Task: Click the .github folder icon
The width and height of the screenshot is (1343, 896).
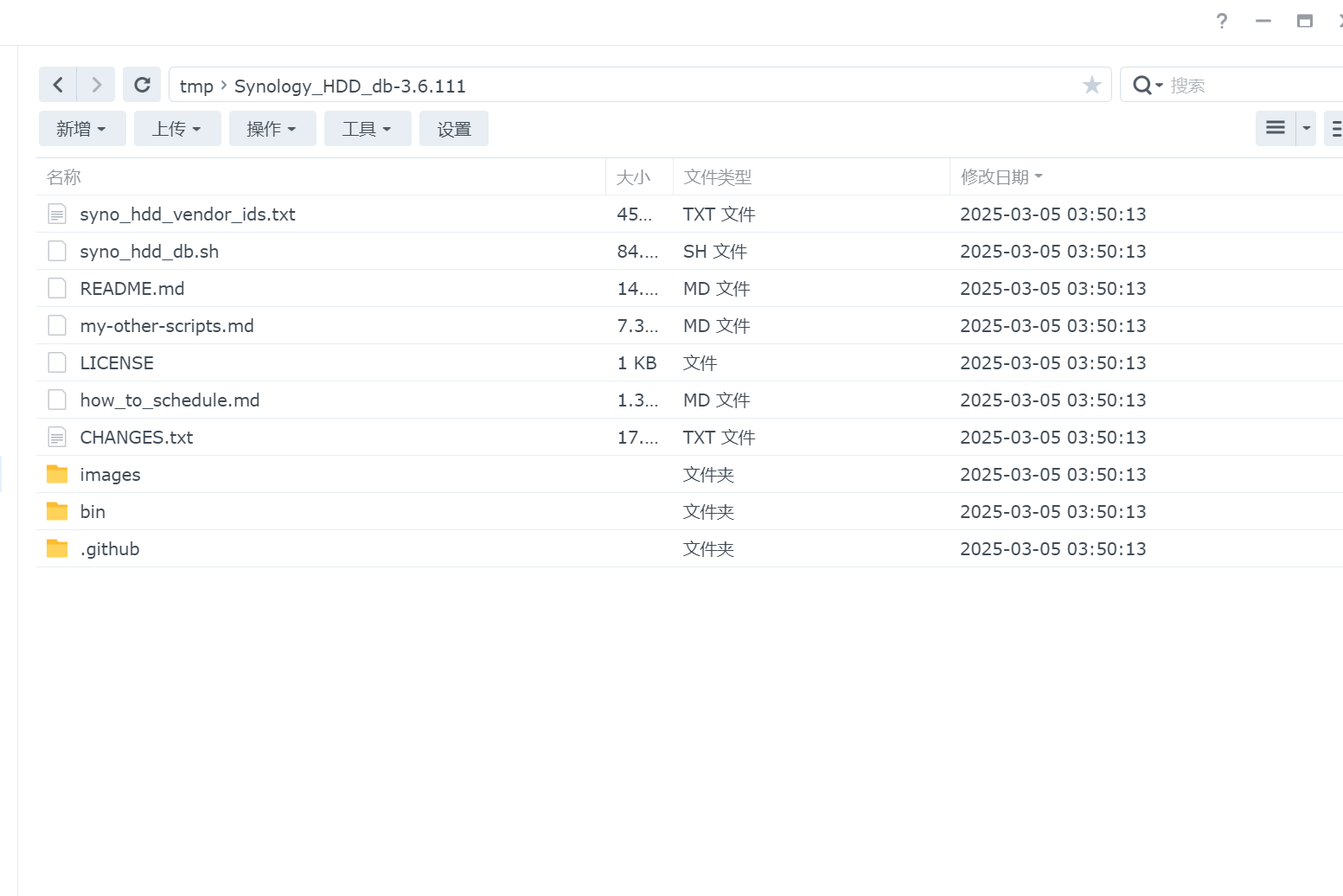Action: click(x=57, y=548)
